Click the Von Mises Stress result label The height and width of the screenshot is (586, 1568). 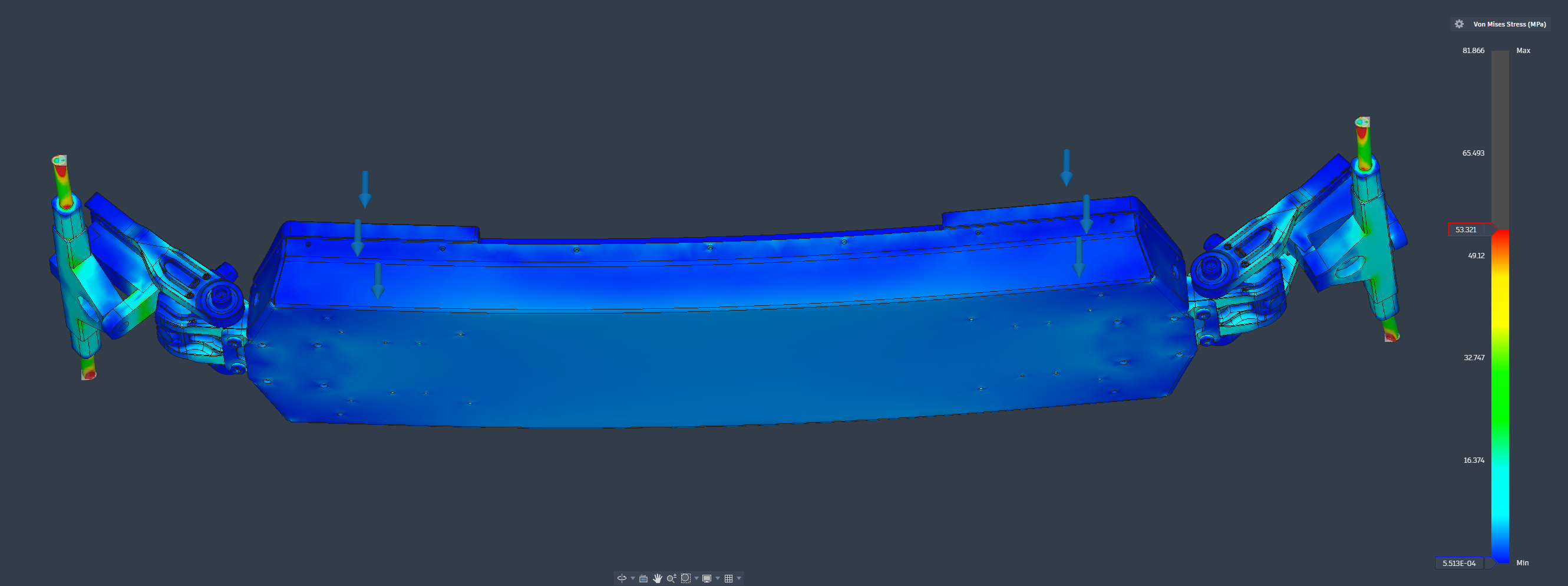click(1509, 24)
